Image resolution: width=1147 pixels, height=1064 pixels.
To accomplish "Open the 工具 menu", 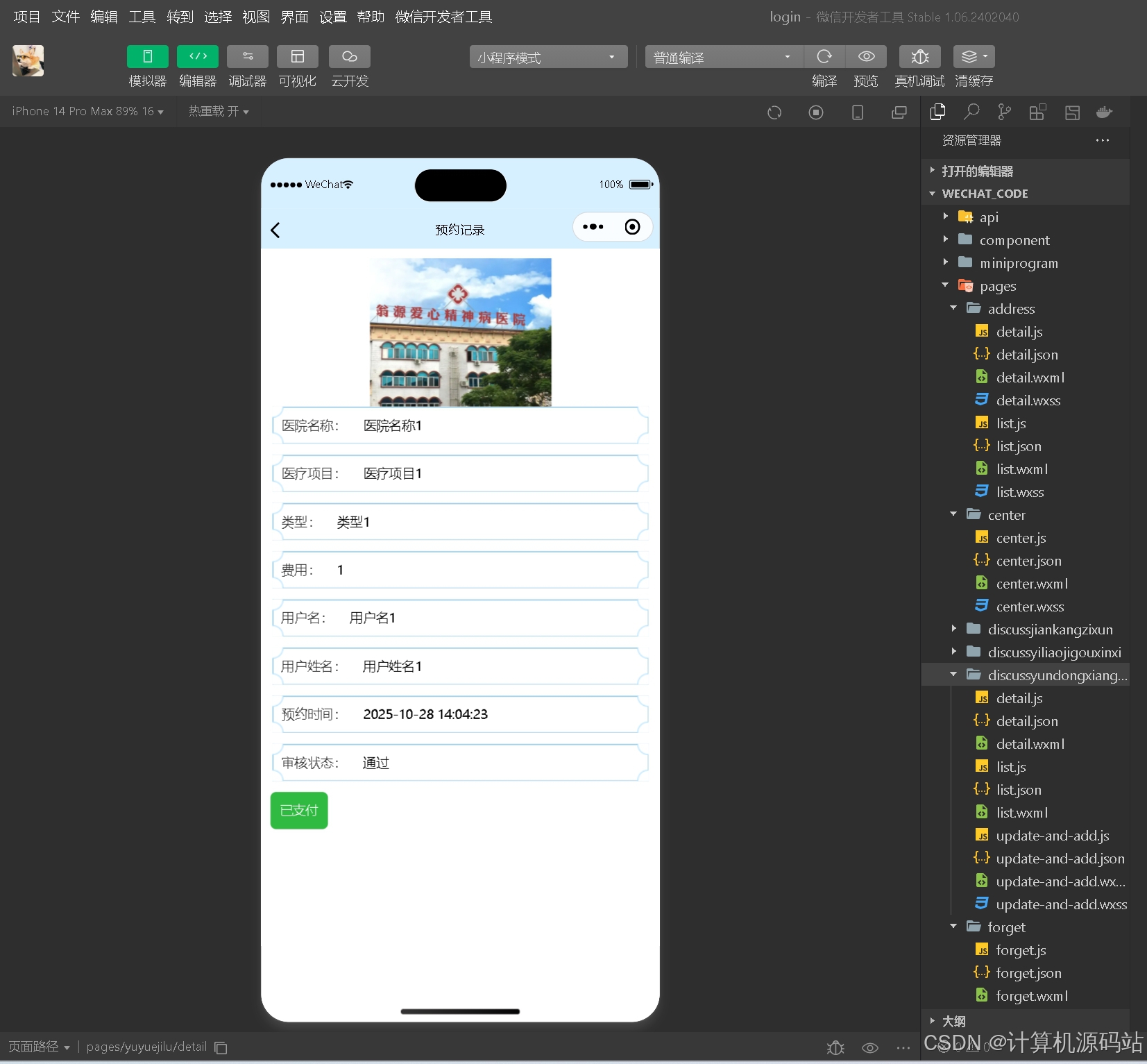I will 142,17.
